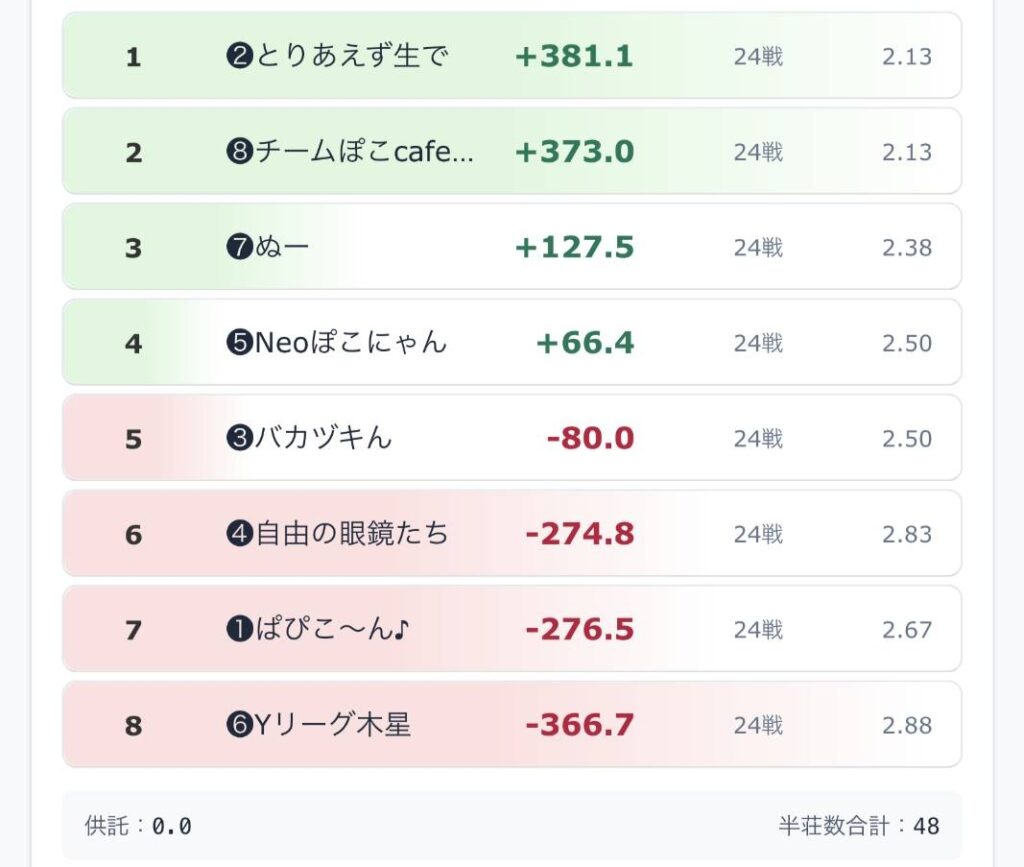Click rank number 8 in the last row
1024x867 pixels.
point(133,725)
